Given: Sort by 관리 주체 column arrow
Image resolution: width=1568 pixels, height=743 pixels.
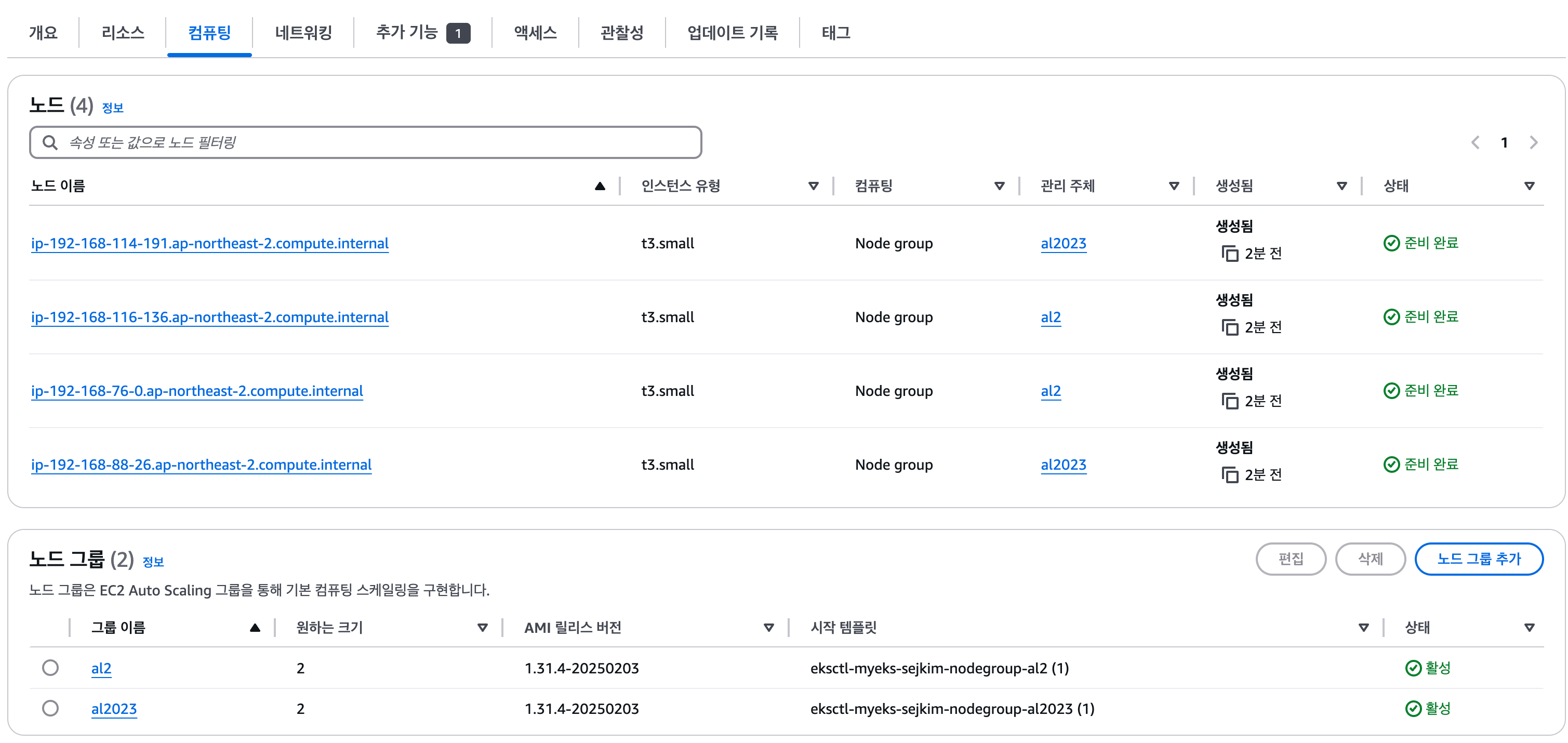Looking at the screenshot, I should point(1174,186).
